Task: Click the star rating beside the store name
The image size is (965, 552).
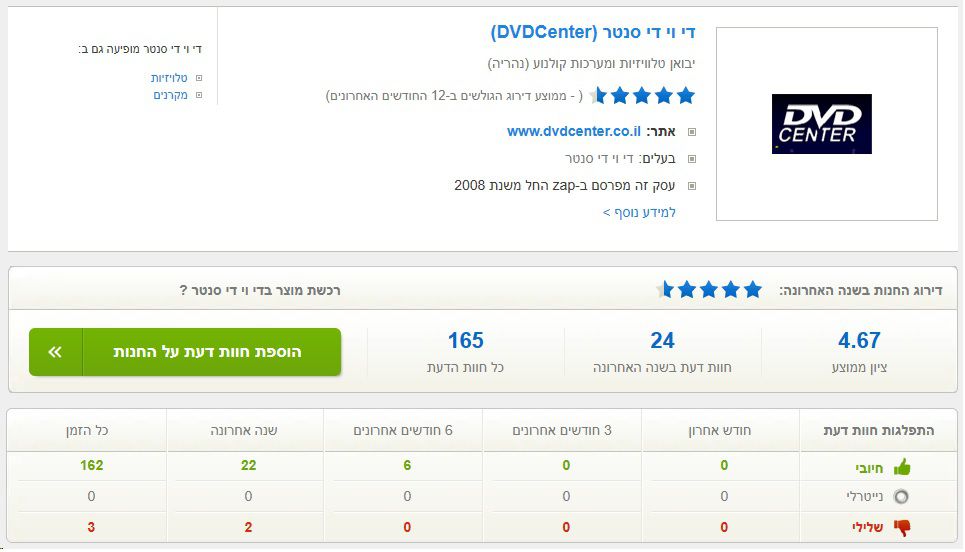Action: click(642, 96)
